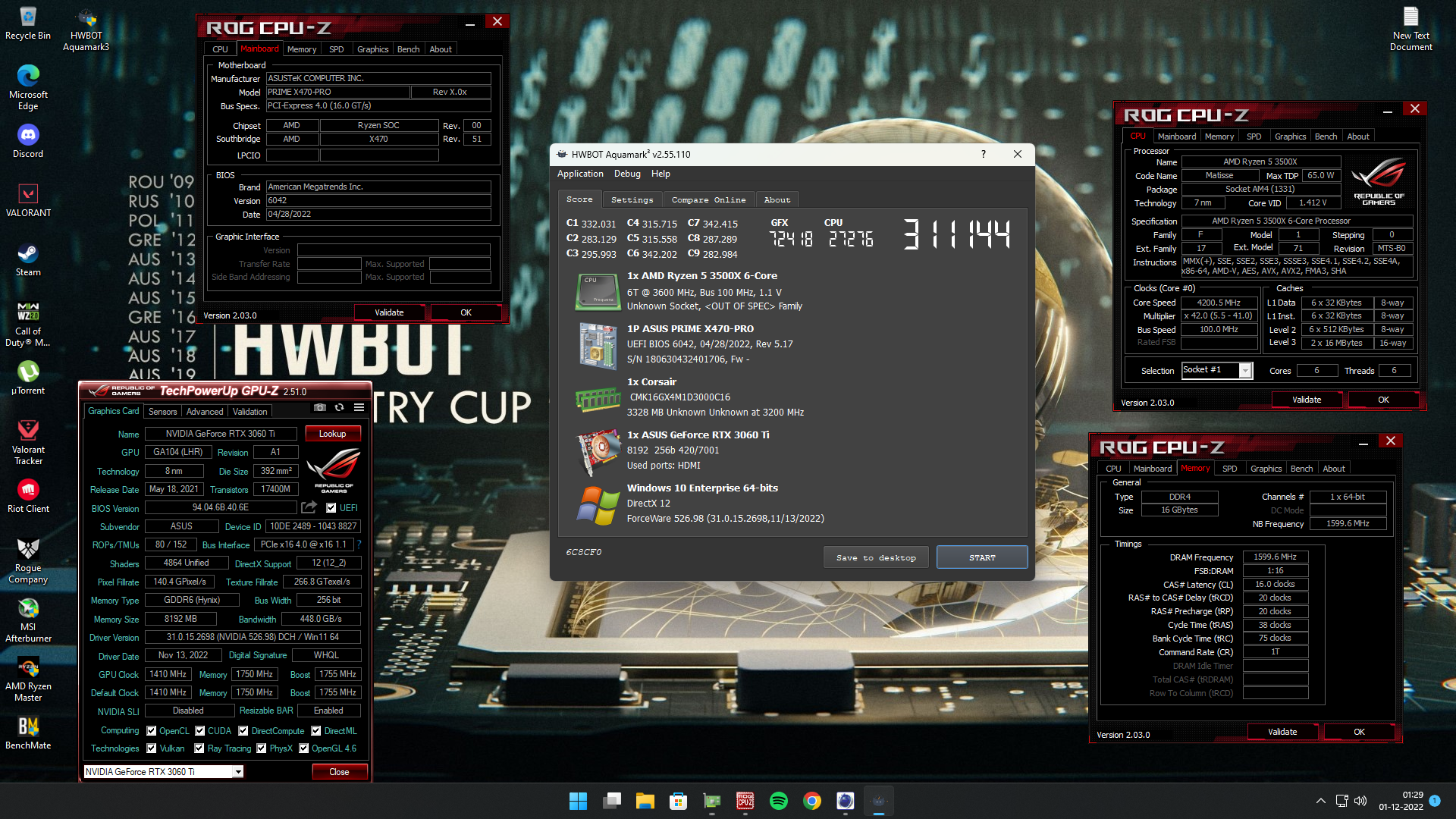
Task: Open Rogue Company desktop icon
Action: click(x=28, y=561)
